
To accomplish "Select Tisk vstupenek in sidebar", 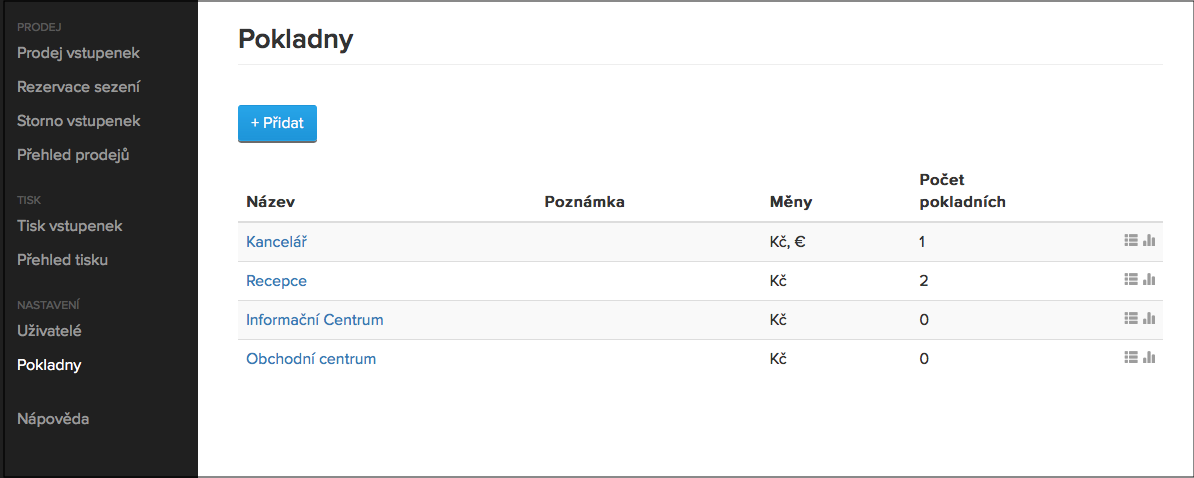I will pyautogui.click(x=69, y=226).
